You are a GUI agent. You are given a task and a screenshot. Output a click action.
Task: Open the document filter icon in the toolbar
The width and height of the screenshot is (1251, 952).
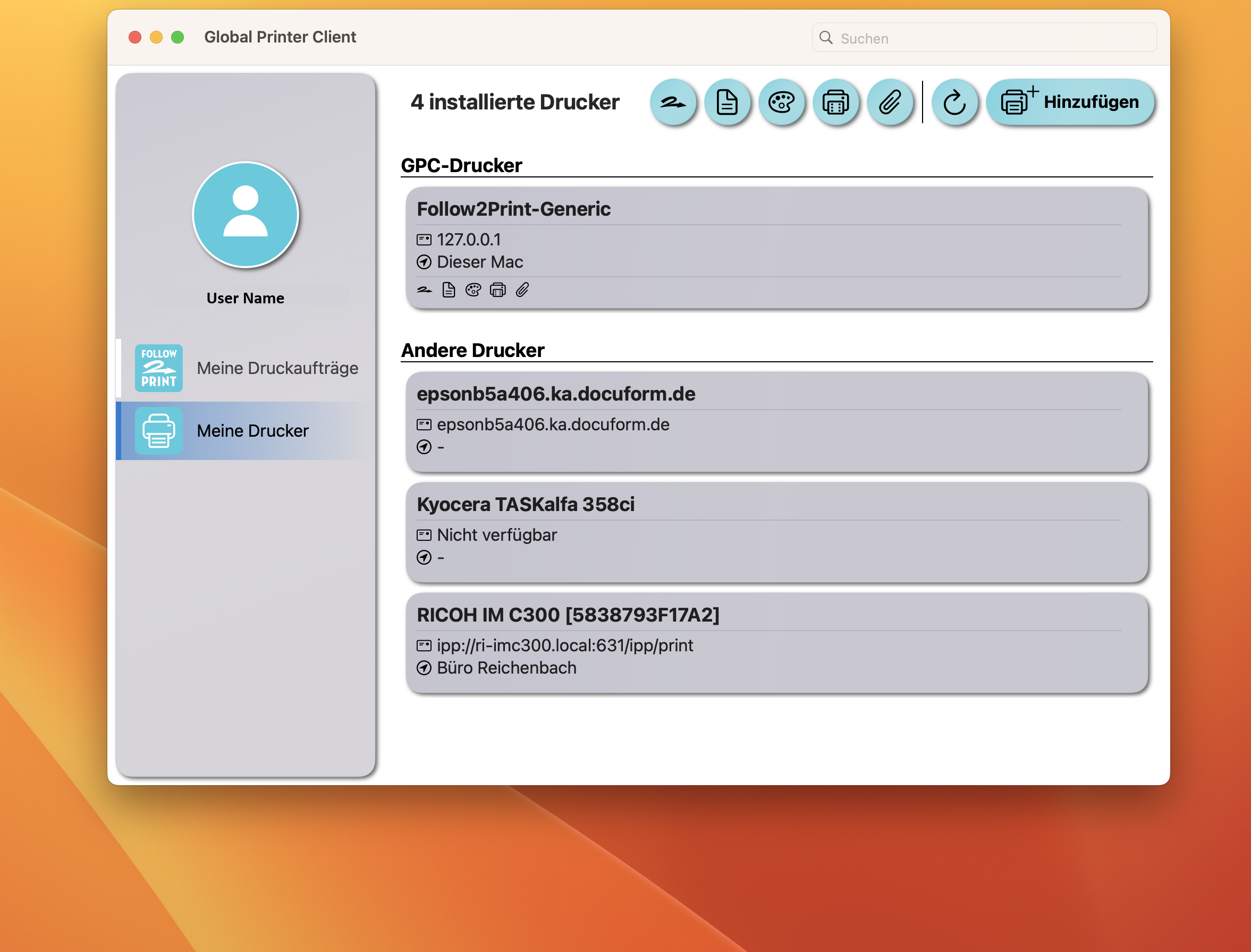coord(728,102)
